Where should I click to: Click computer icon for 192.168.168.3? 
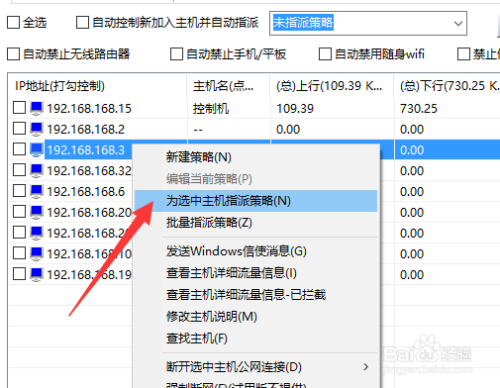[36, 150]
